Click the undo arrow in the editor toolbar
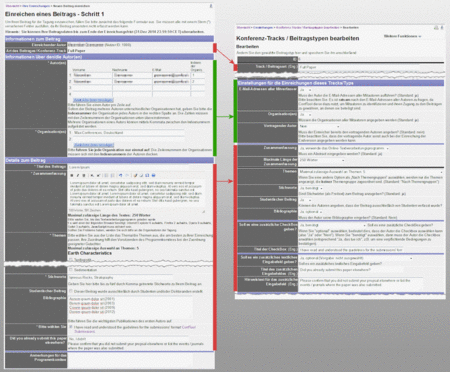This screenshot has height=372, width=450. [120, 175]
